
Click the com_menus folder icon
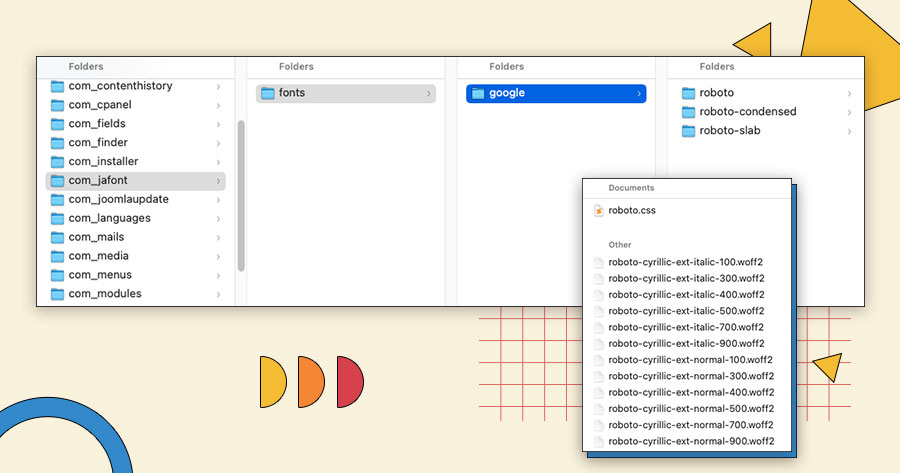click(x=57, y=276)
